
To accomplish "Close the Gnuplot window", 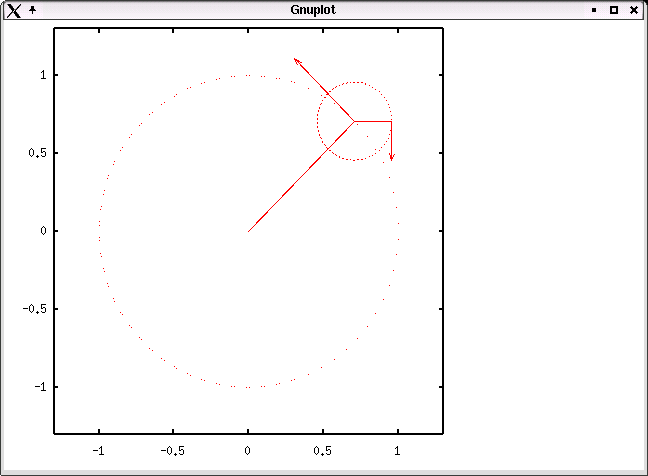I will click(x=634, y=10).
